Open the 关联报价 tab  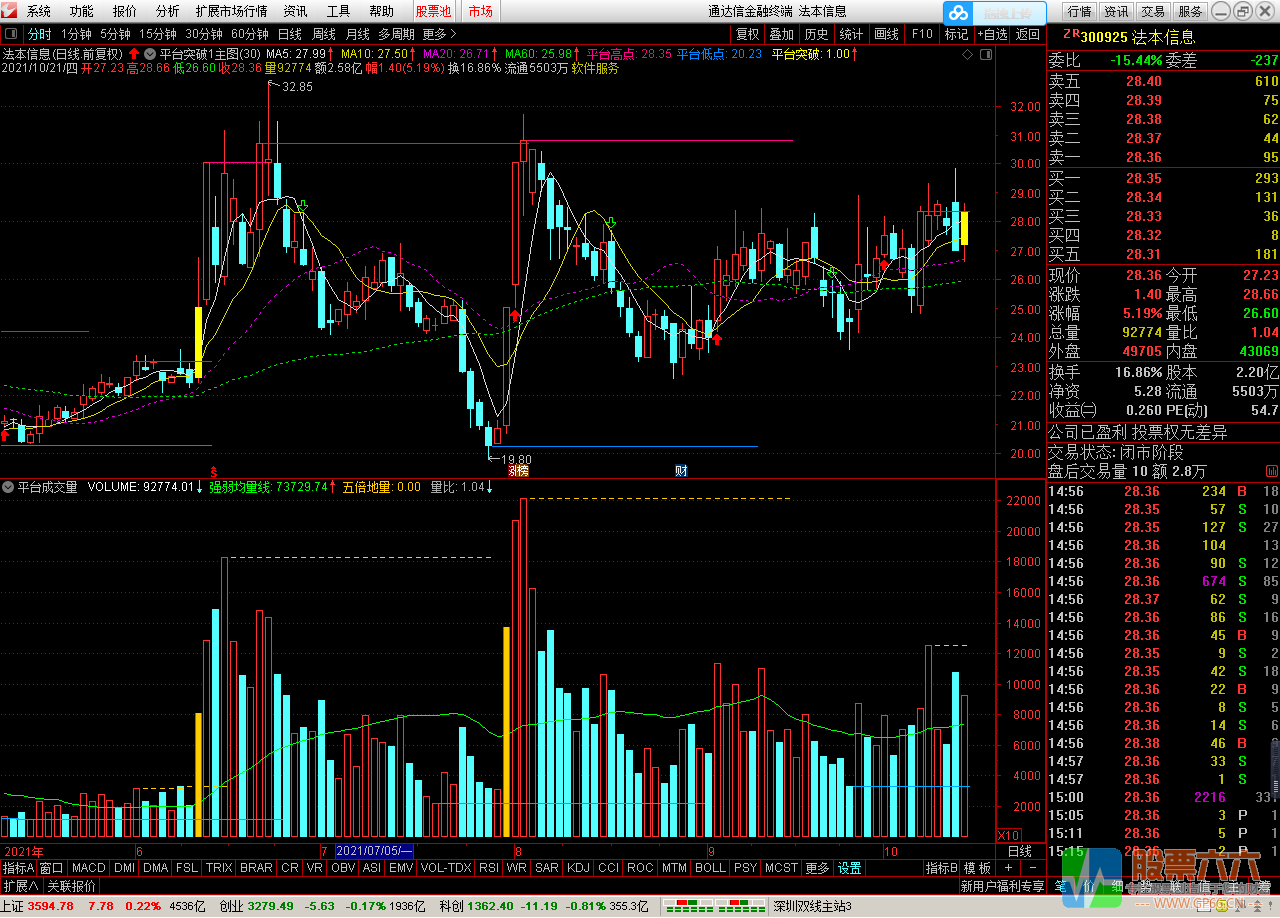pos(72,886)
